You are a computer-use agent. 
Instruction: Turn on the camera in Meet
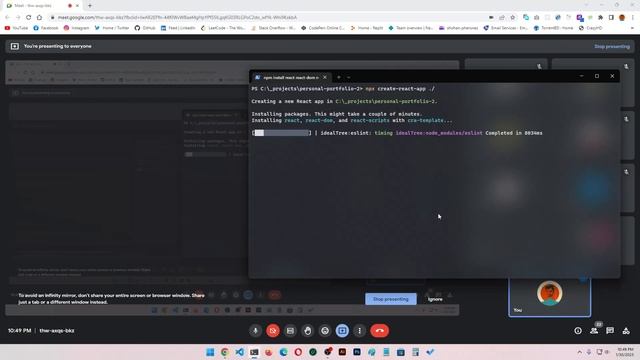(x=273, y=331)
